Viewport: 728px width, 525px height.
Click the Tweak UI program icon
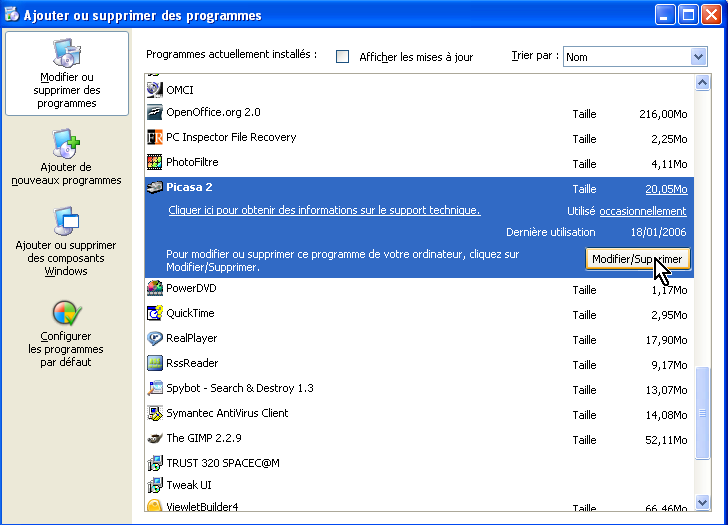click(155, 485)
